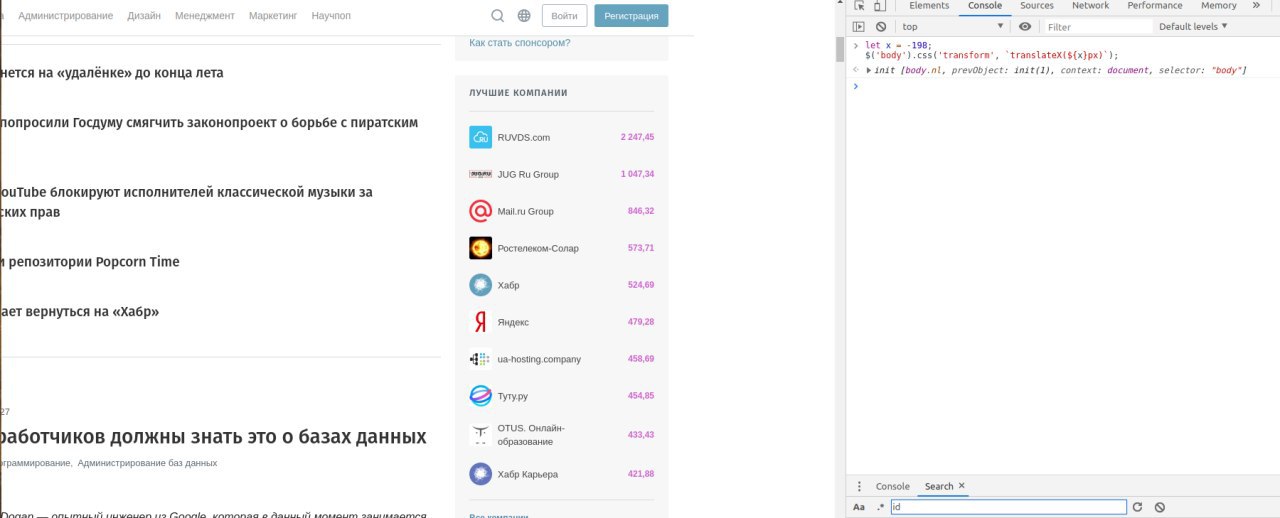Image resolution: width=1280 pixels, height=518 pixels.
Task: Open the Mail.ru Group link
Action: [x=525, y=212]
